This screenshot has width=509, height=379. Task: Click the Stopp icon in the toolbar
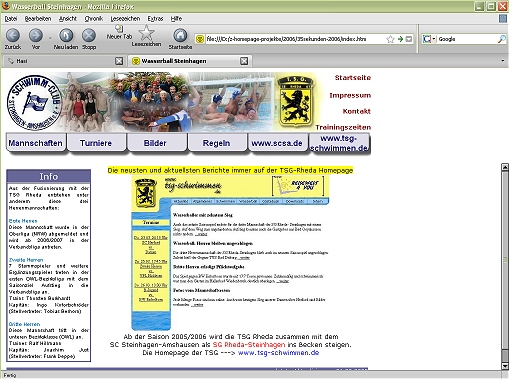[x=89, y=35]
